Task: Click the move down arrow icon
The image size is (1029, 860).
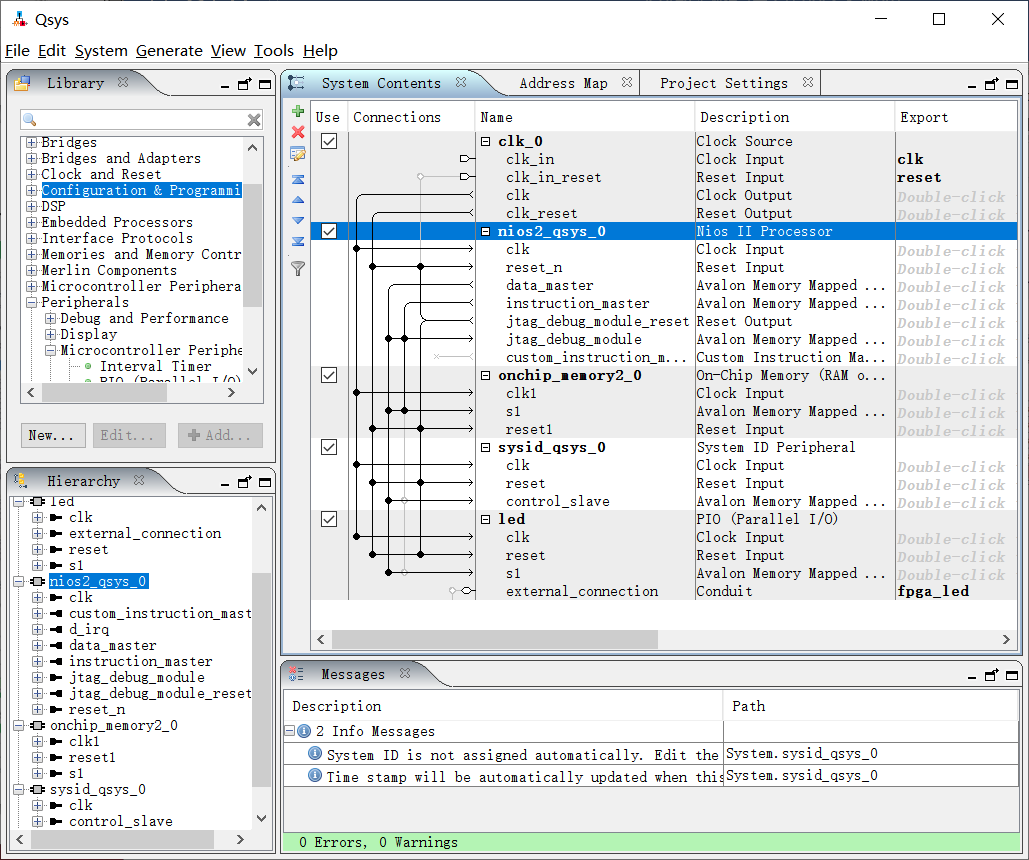Action: 297,220
